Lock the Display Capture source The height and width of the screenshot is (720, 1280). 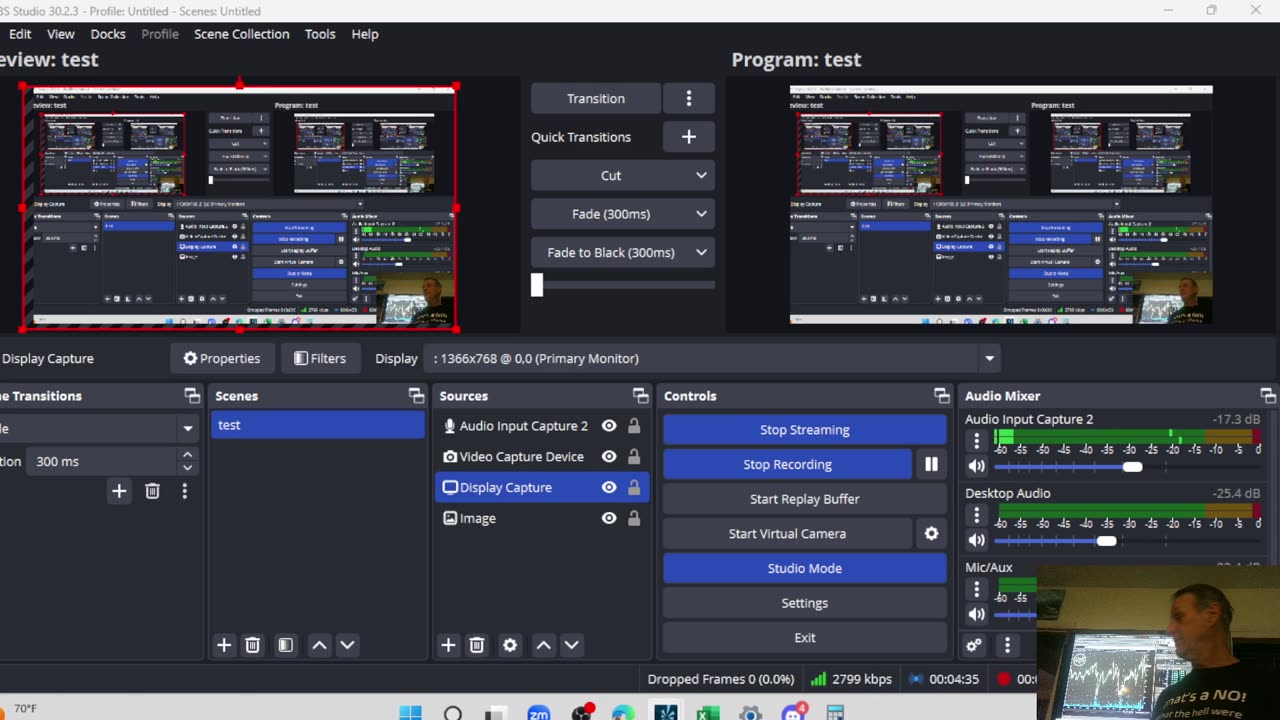coord(634,487)
